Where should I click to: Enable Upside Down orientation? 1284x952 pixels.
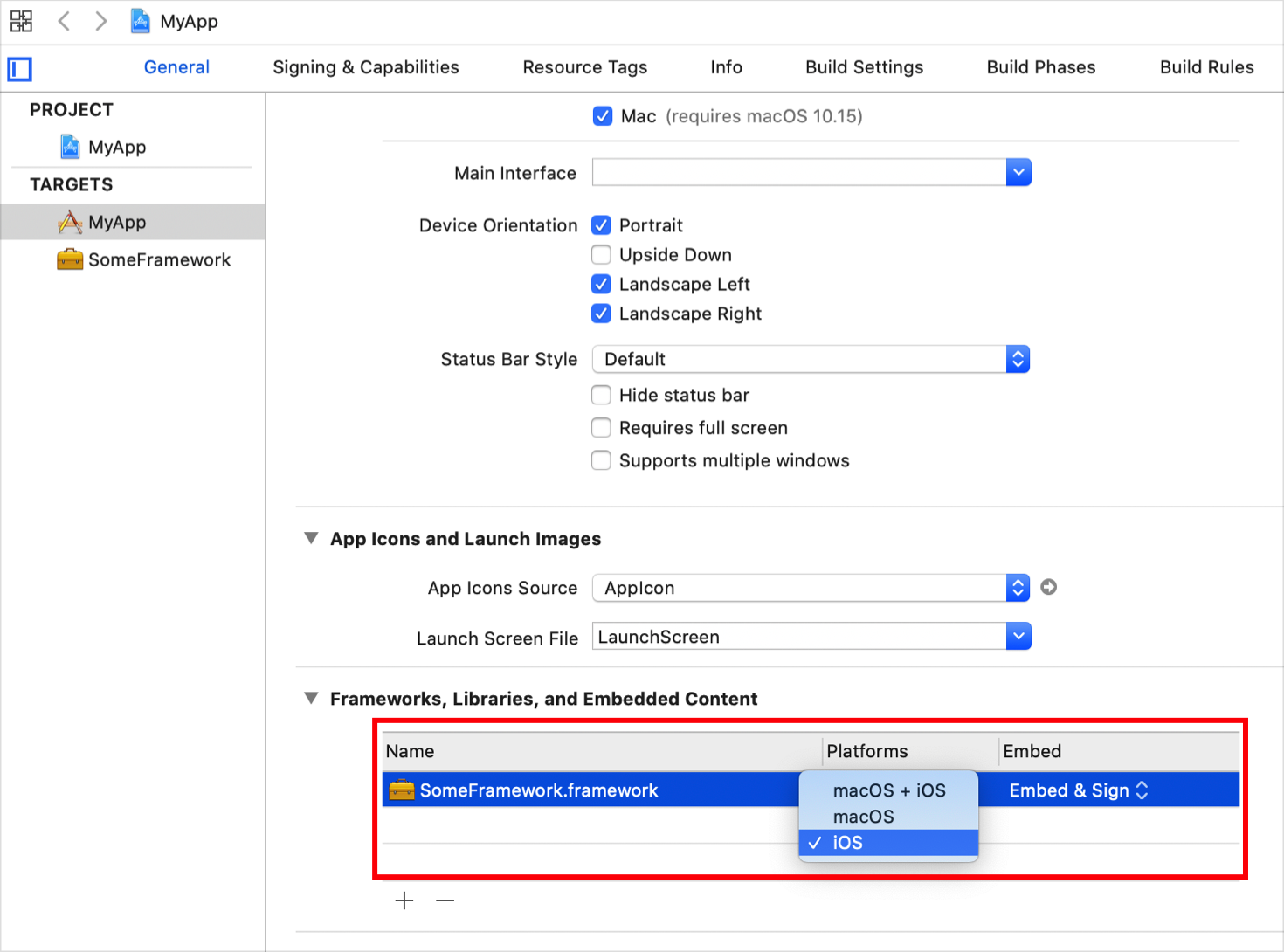click(601, 255)
